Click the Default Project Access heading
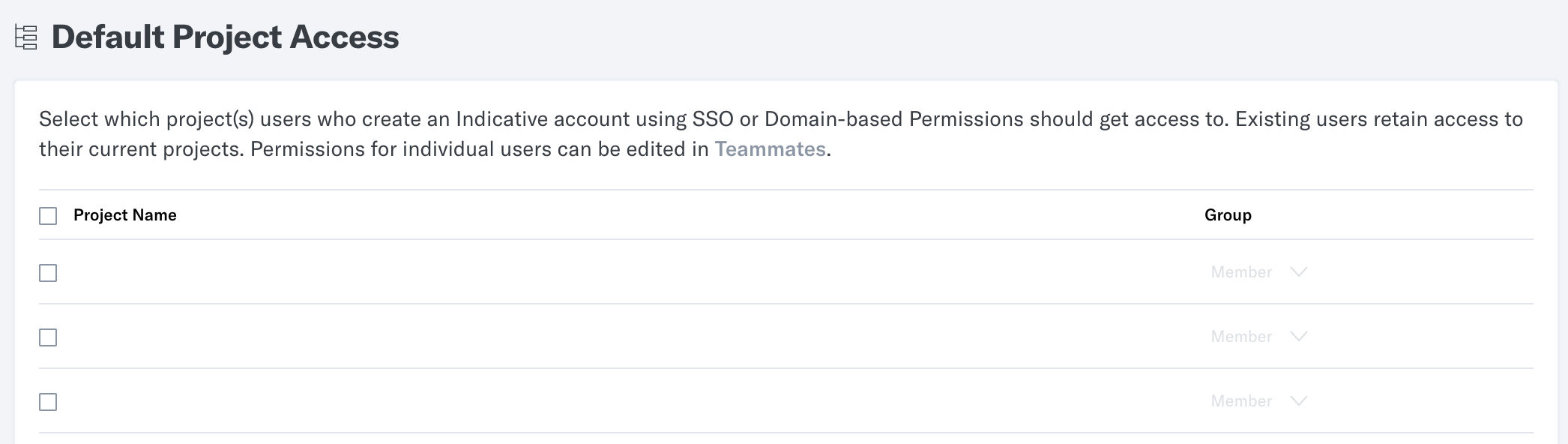 click(225, 37)
